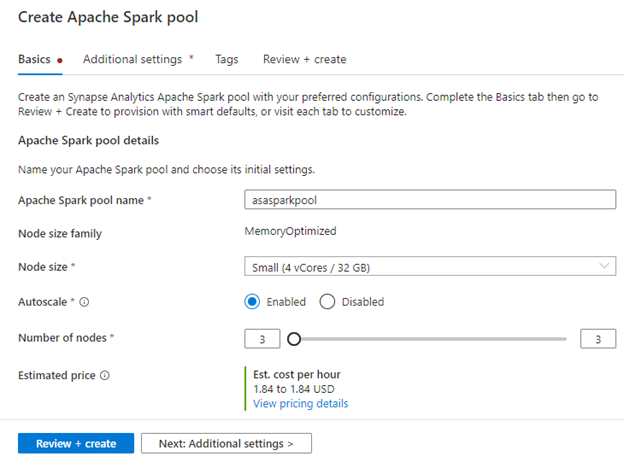Open the Estimated price info icon
This screenshot has width=624, height=462.
pos(105,375)
